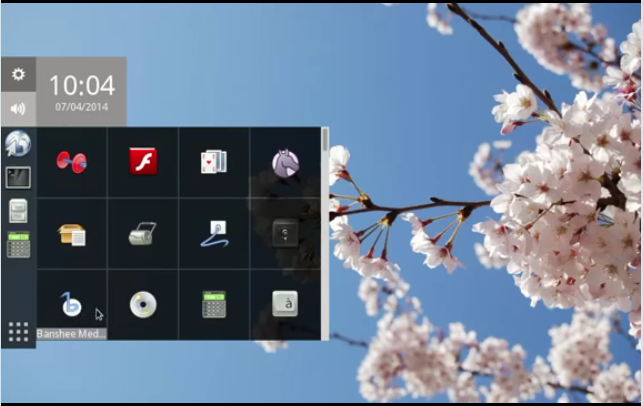The width and height of the screenshot is (643, 406).
Task: Click the 07/04/2014 date text
Action: coord(82,107)
